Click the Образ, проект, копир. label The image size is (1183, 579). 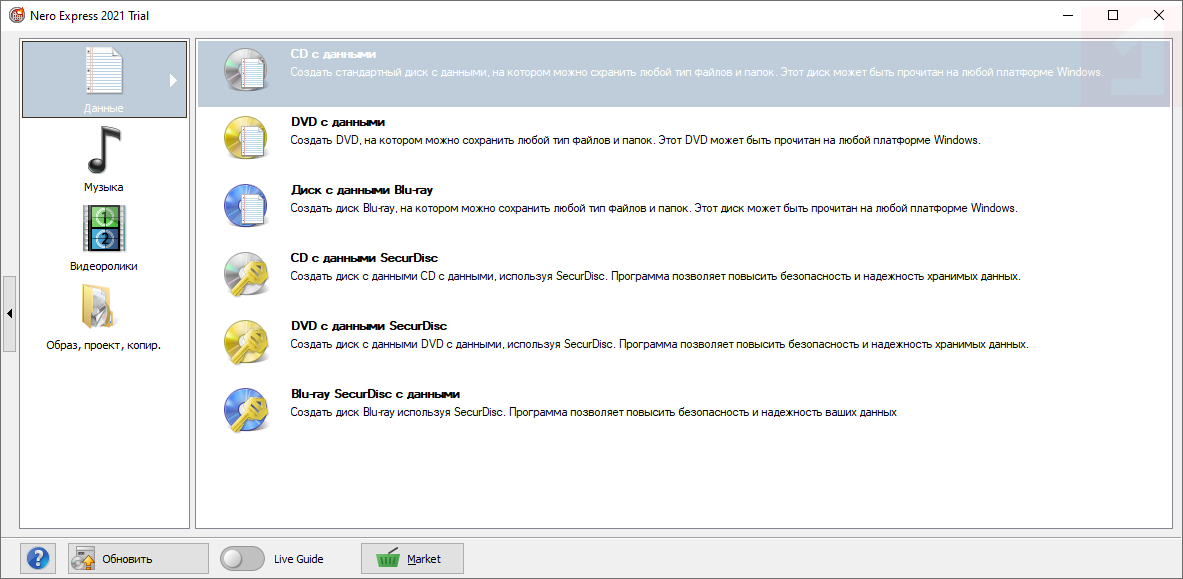(104, 346)
